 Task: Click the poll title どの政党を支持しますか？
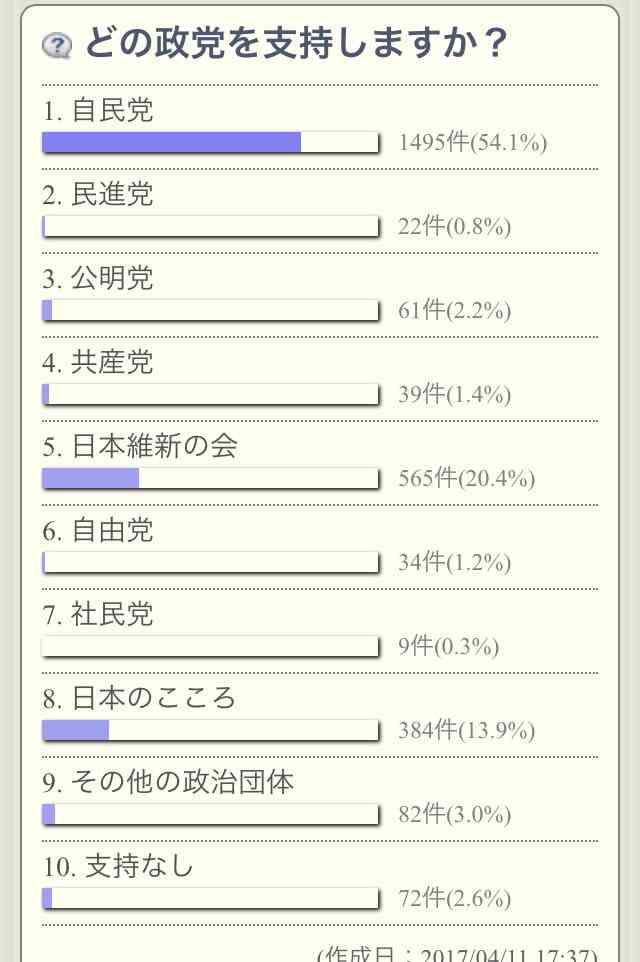pyautogui.click(x=296, y=44)
